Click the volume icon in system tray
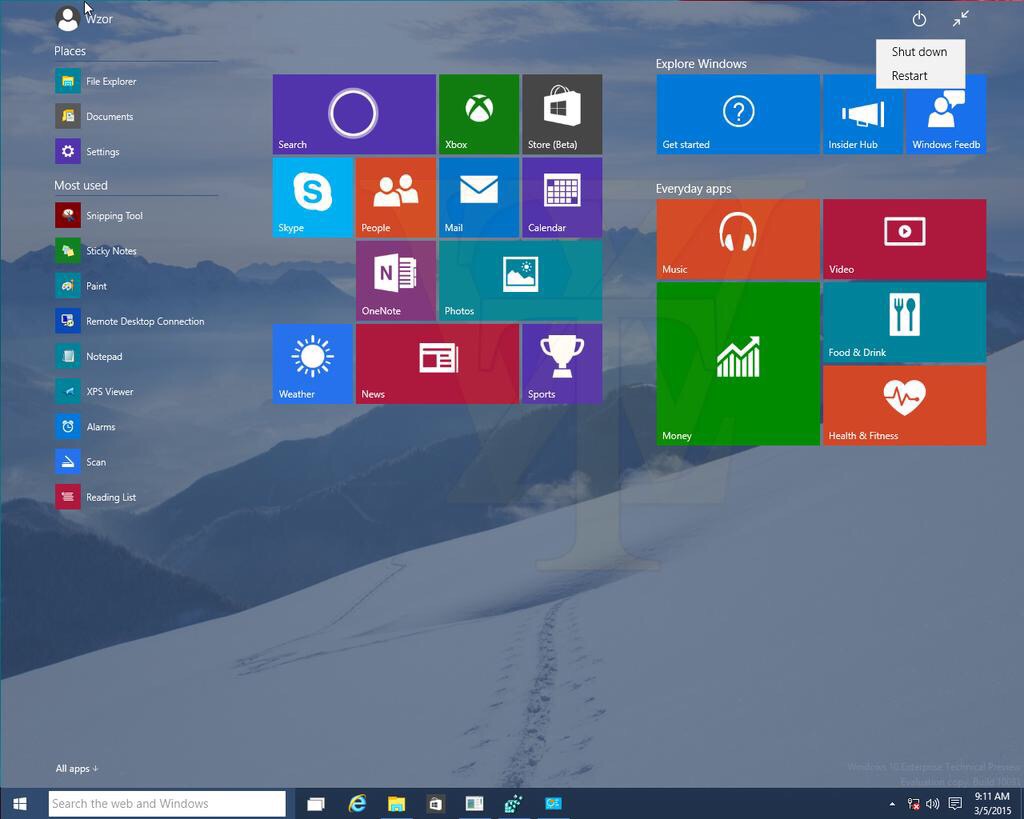Screen dimensions: 1024x819 point(932,803)
